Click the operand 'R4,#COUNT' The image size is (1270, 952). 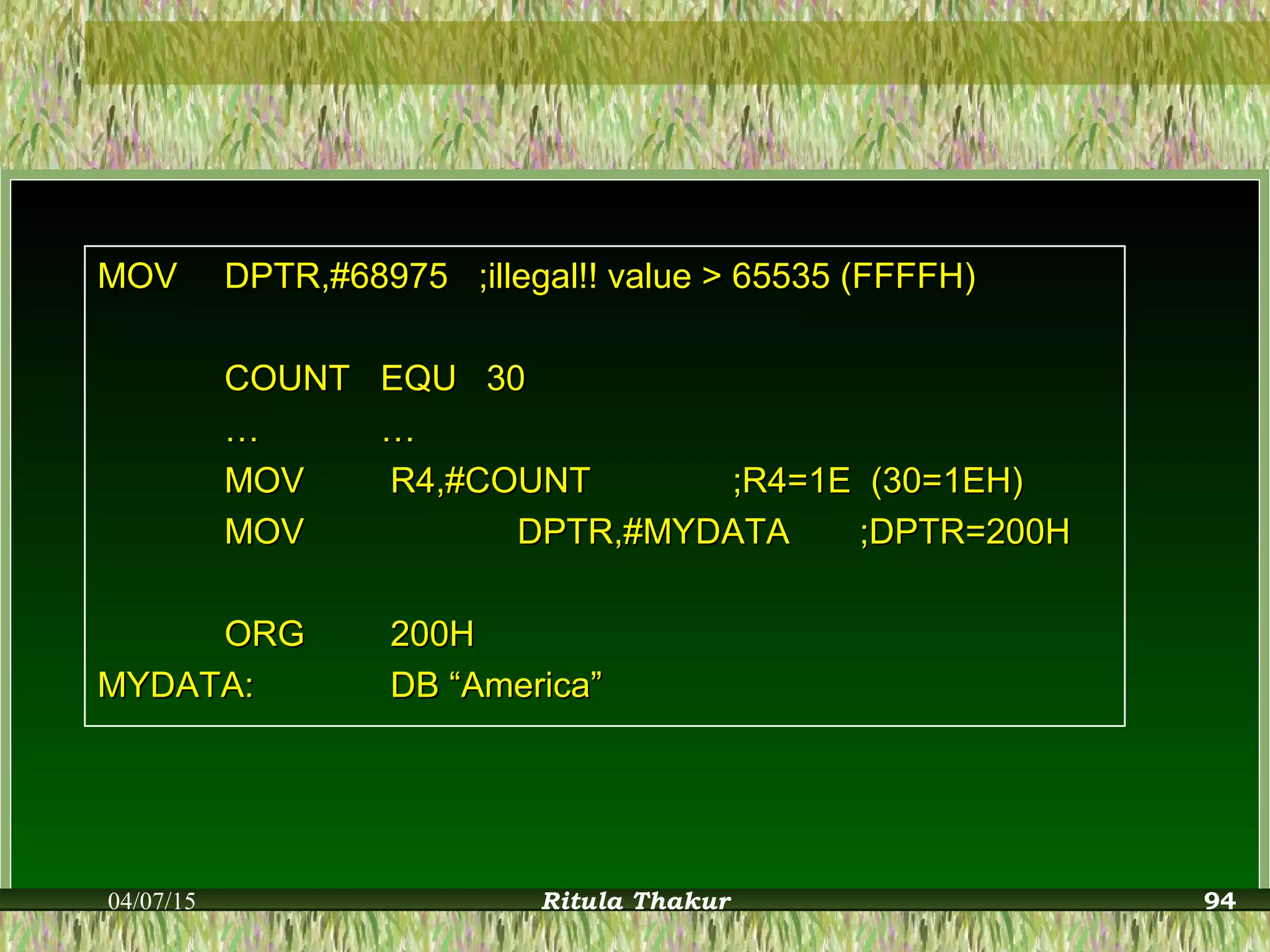coord(490,480)
